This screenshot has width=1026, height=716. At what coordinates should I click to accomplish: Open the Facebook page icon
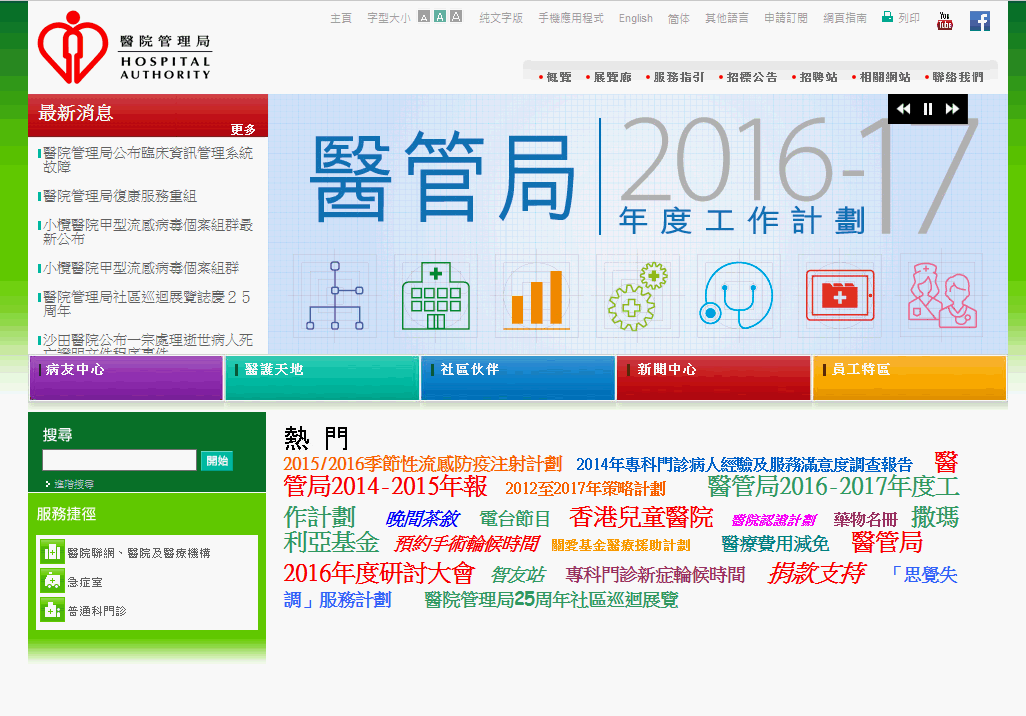click(980, 21)
